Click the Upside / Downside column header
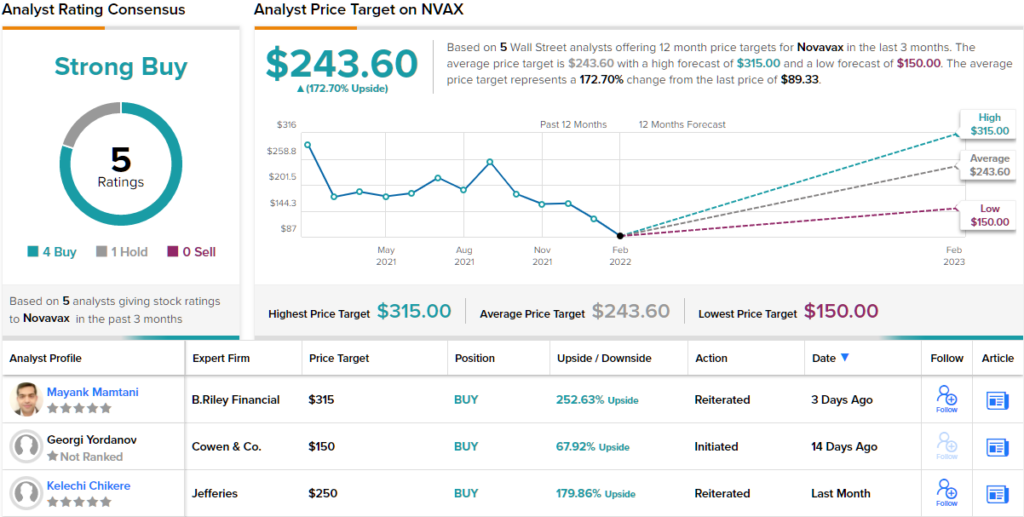 [604, 358]
